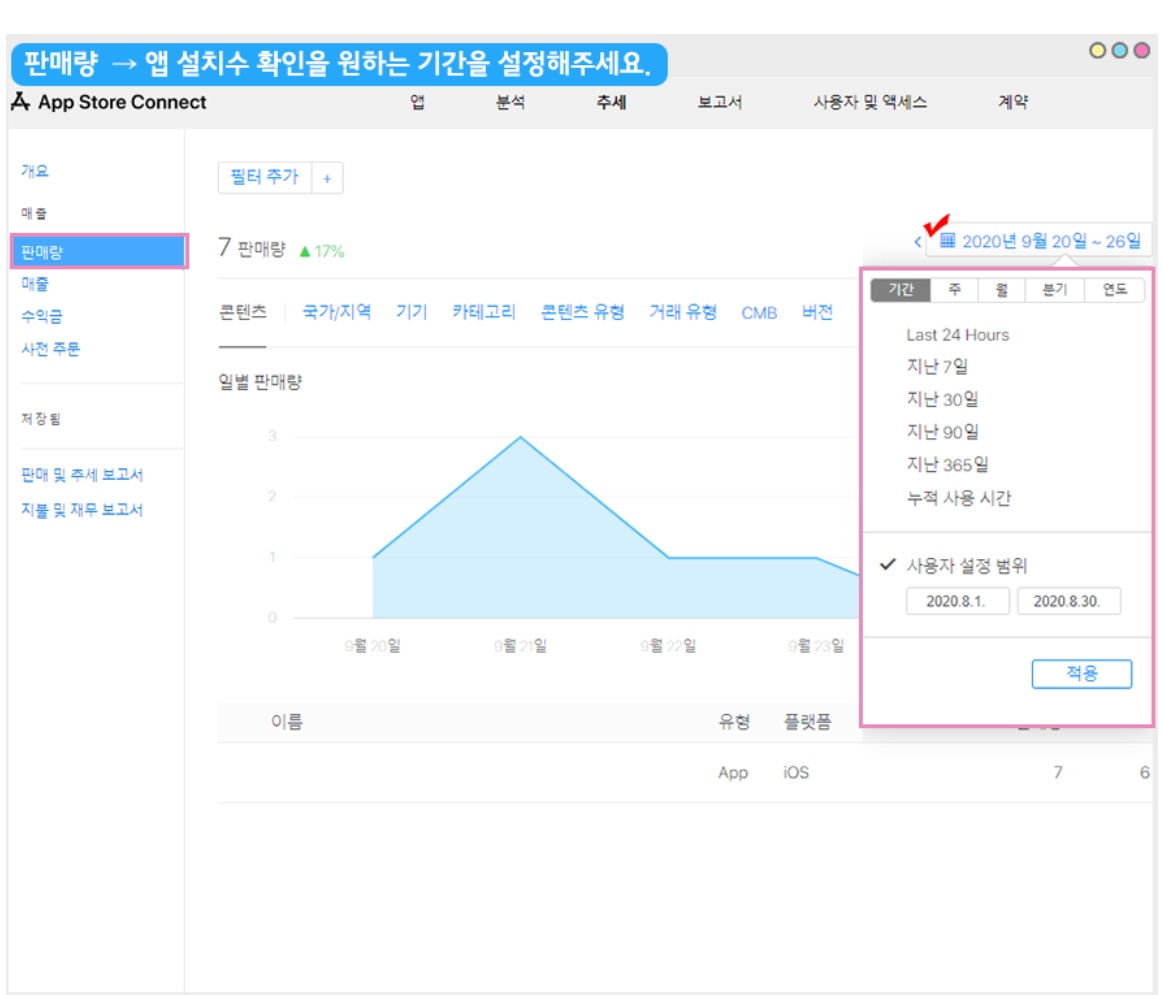Switch to the 버전 tab
This screenshot has width=1163, height=995.
point(817,312)
